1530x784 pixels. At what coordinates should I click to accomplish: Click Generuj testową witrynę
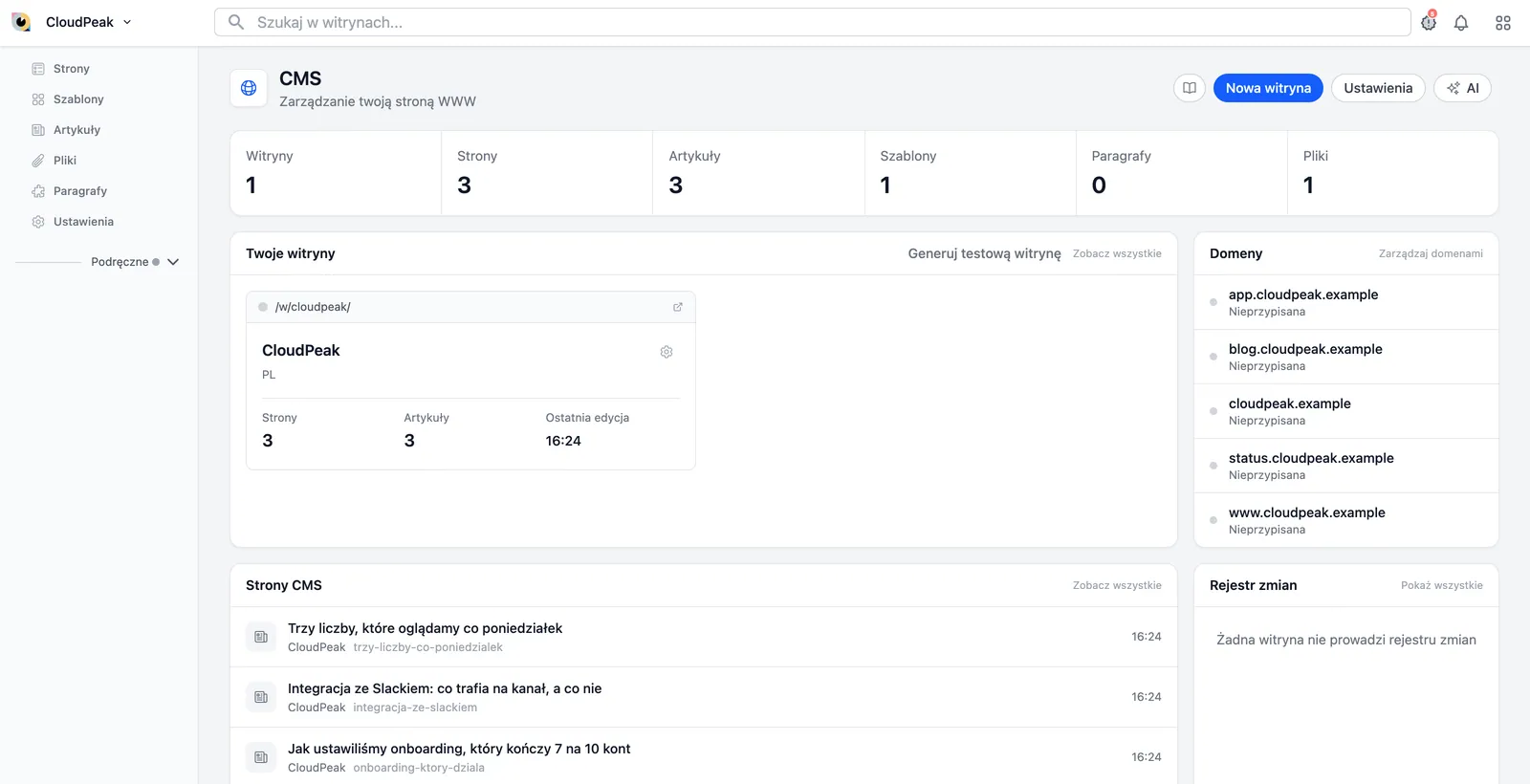(984, 253)
